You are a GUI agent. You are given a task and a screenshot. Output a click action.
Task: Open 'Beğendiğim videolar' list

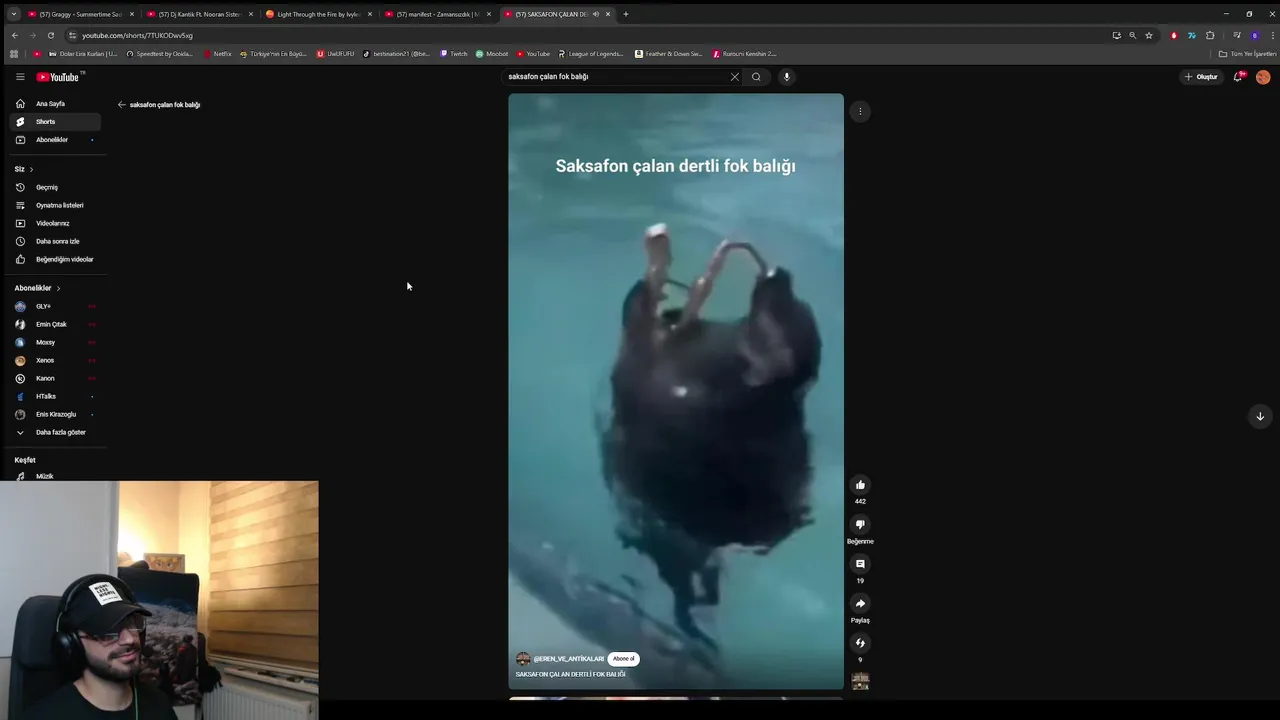pyautogui.click(x=55, y=259)
